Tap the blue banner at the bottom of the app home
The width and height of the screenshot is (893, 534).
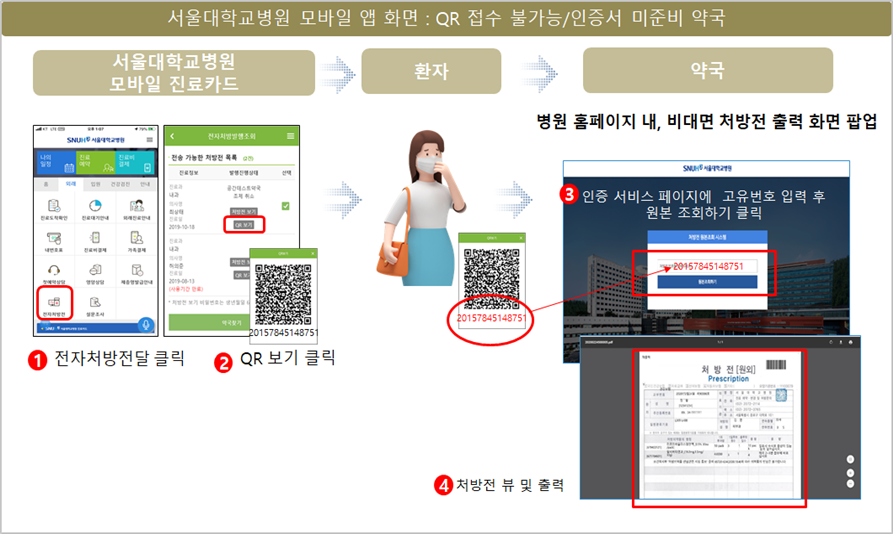pyautogui.click(x=88, y=328)
